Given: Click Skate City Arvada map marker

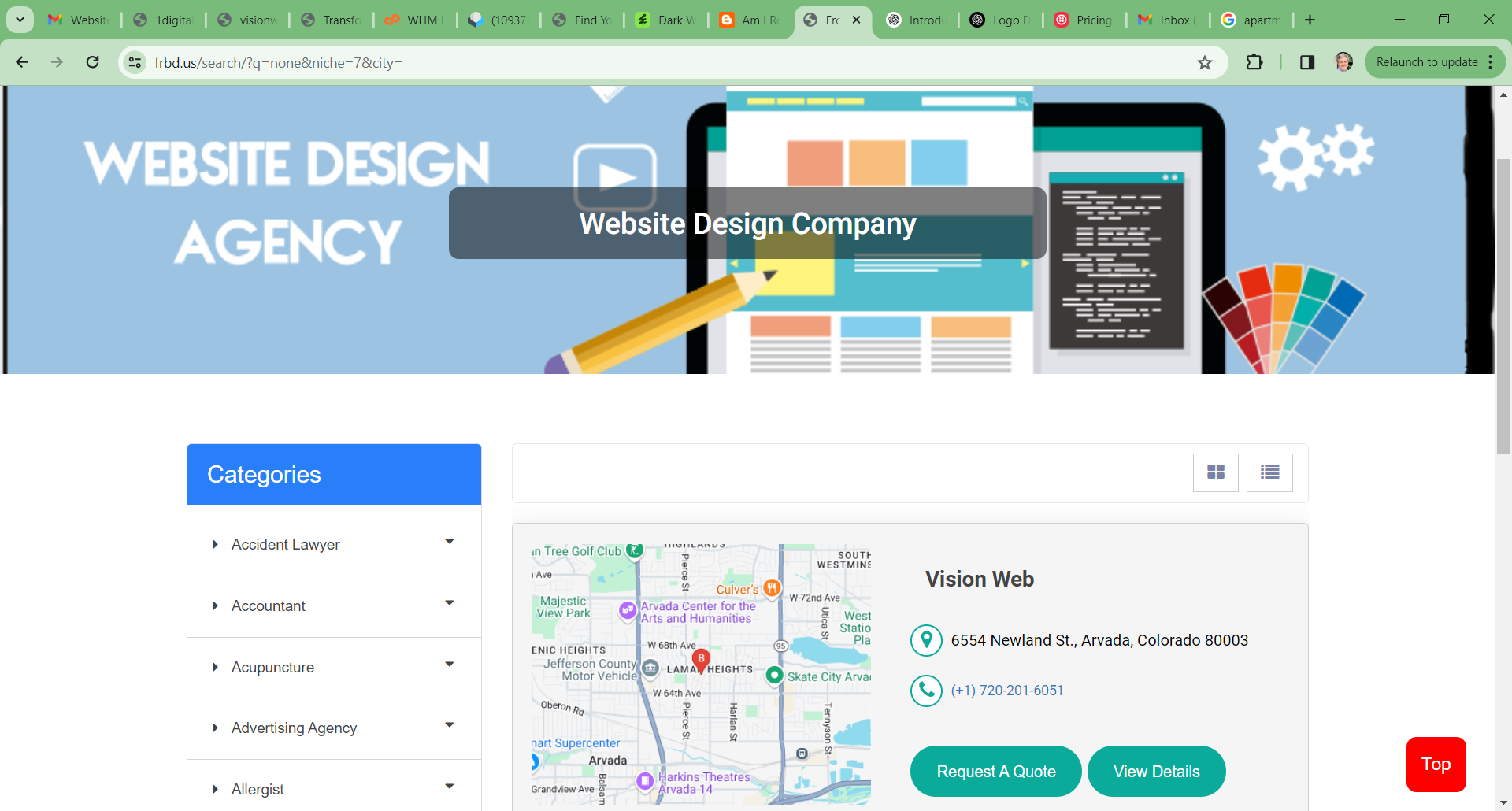Looking at the screenshot, I should click(775, 676).
